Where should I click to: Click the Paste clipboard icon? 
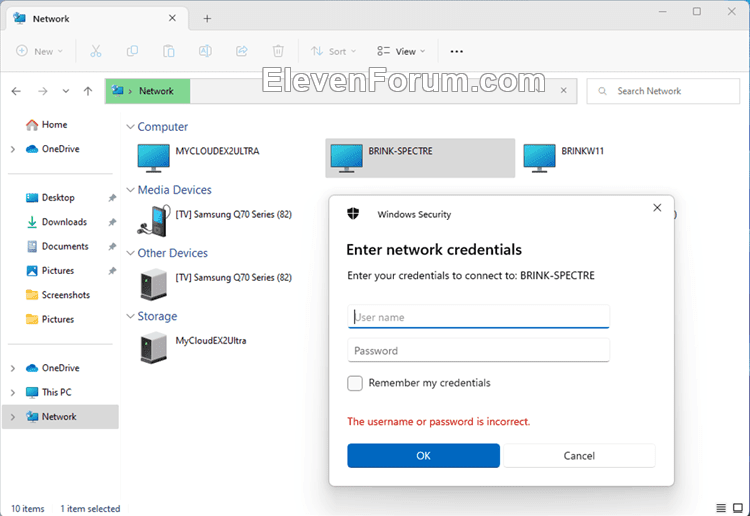[x=168, y=51]
